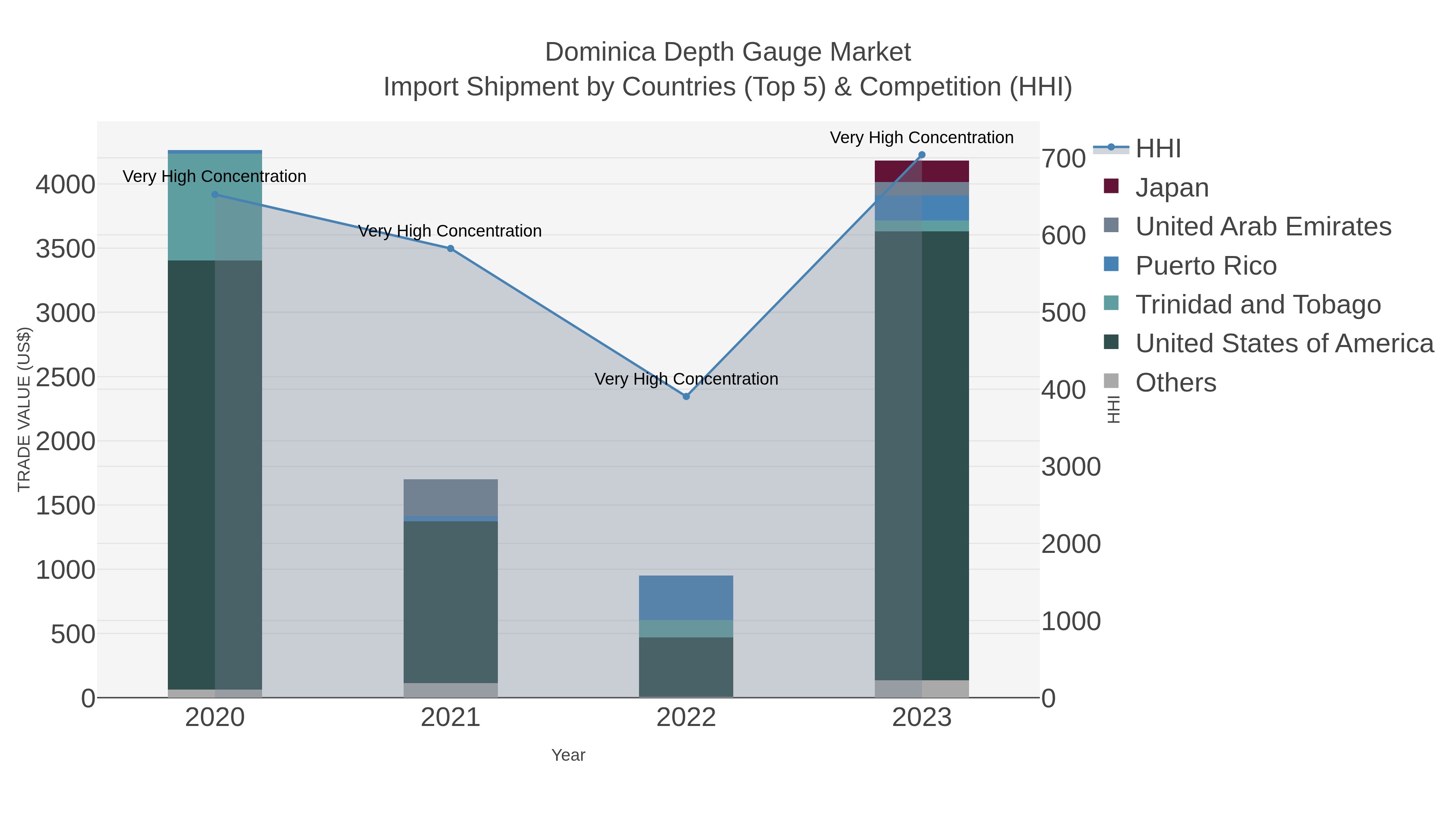The image size is (1456, 819).
Task: Click the Trinidad and Tobago segment in 2022 bar
Action: click(x=686, y=629)
